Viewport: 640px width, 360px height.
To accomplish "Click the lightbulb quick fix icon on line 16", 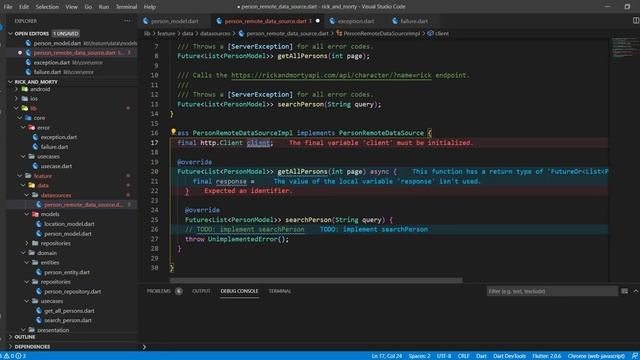I will [x=173, y=132].
